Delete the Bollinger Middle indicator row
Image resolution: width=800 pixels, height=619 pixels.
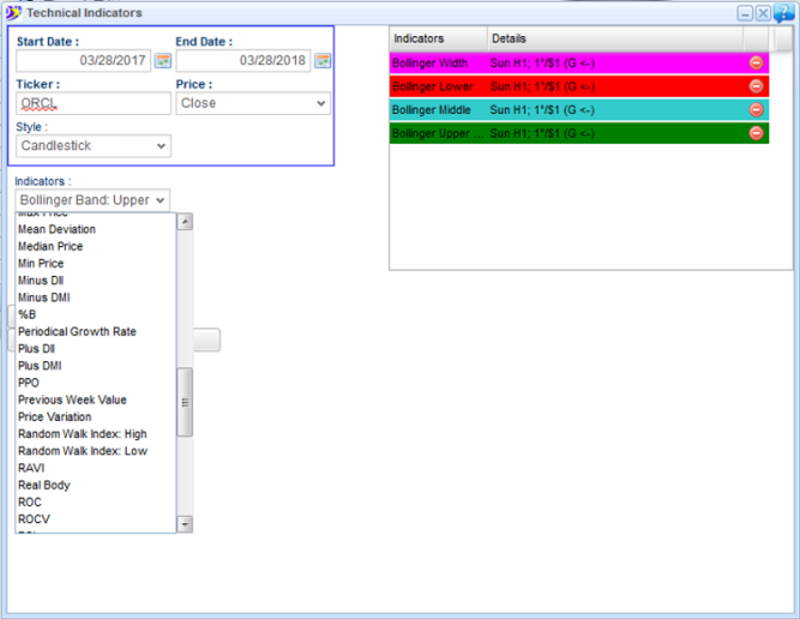coord(756,110)
